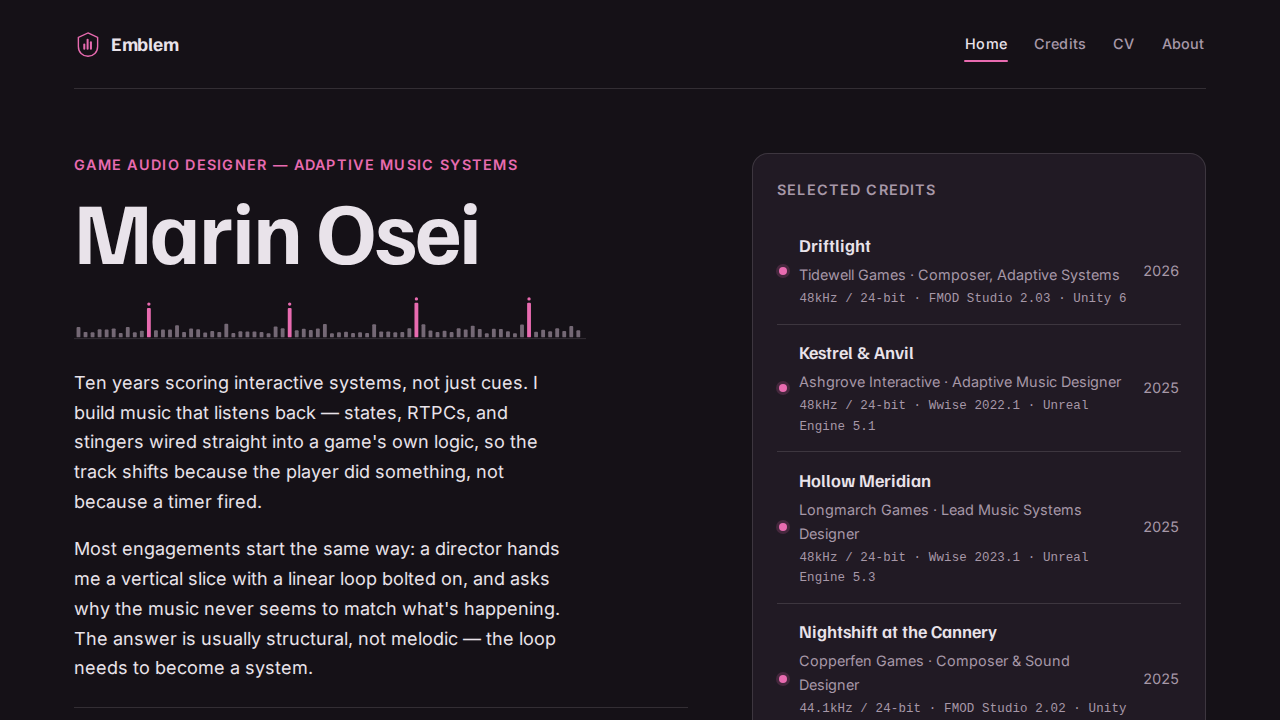
Task: Click the Selected Credits panel heading
Action: click(x=857, y=190)
